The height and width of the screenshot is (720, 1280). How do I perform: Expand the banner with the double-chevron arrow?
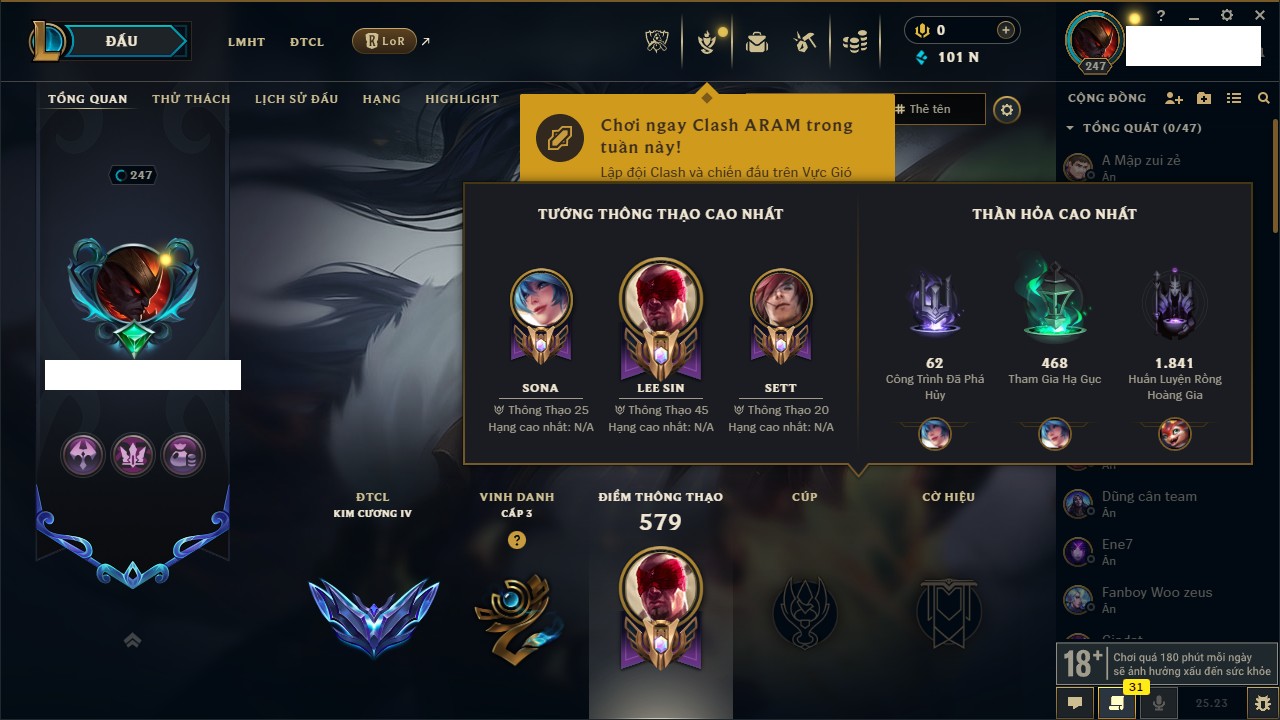coord(132,640)
